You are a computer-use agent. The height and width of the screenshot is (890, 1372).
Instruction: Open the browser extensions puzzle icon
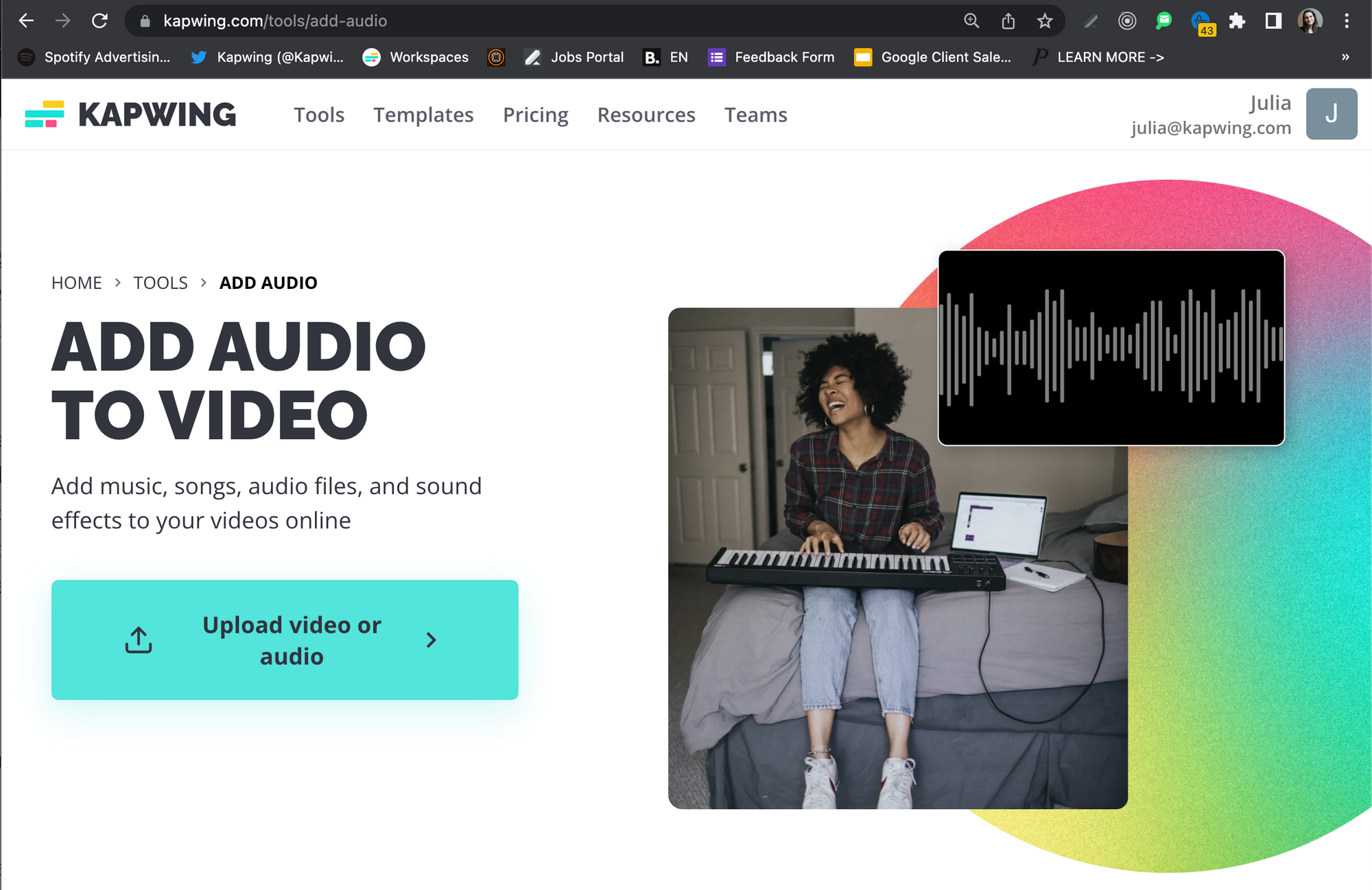(1236, 21)
